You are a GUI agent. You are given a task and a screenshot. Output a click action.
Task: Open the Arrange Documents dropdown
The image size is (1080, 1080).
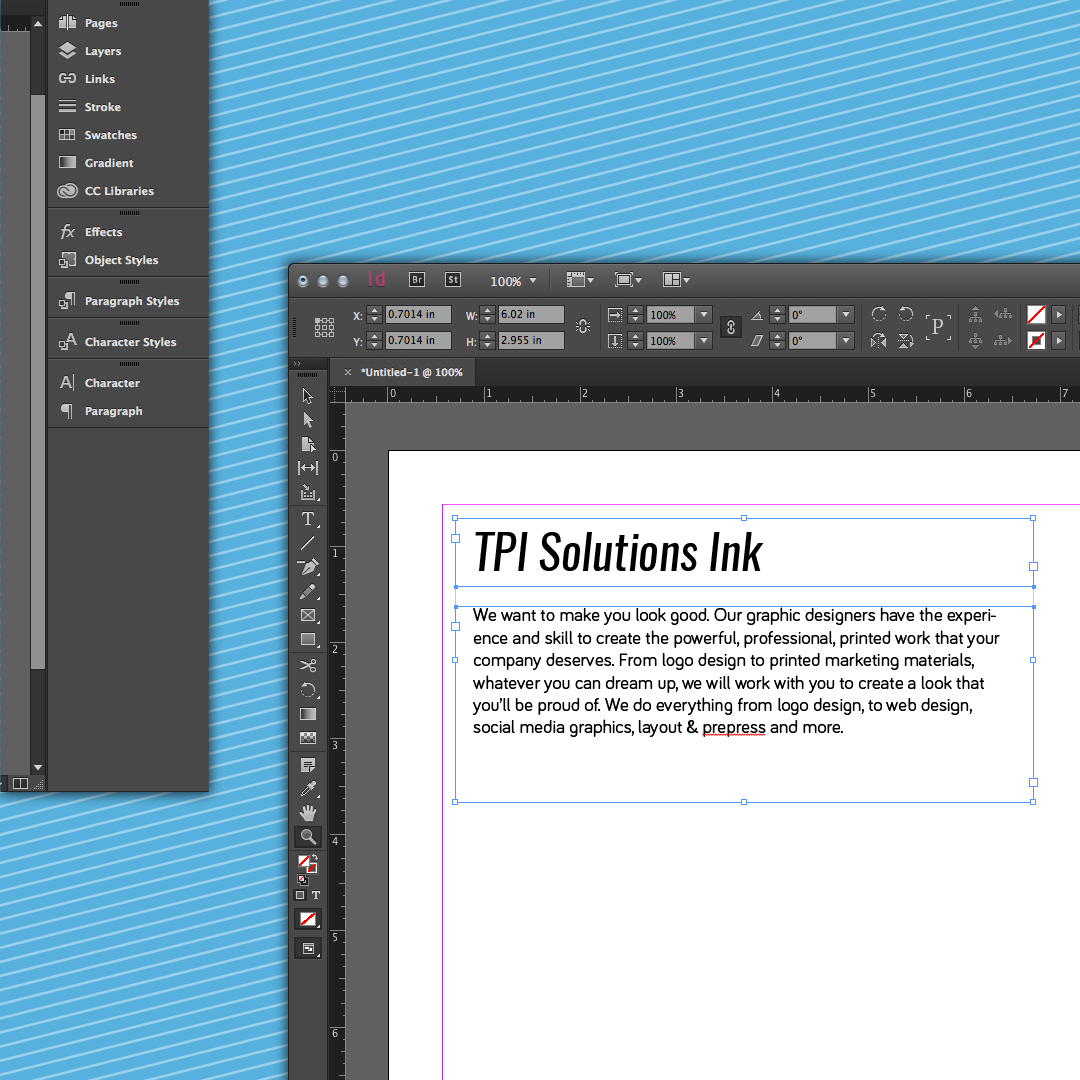[x=676, y=280]
